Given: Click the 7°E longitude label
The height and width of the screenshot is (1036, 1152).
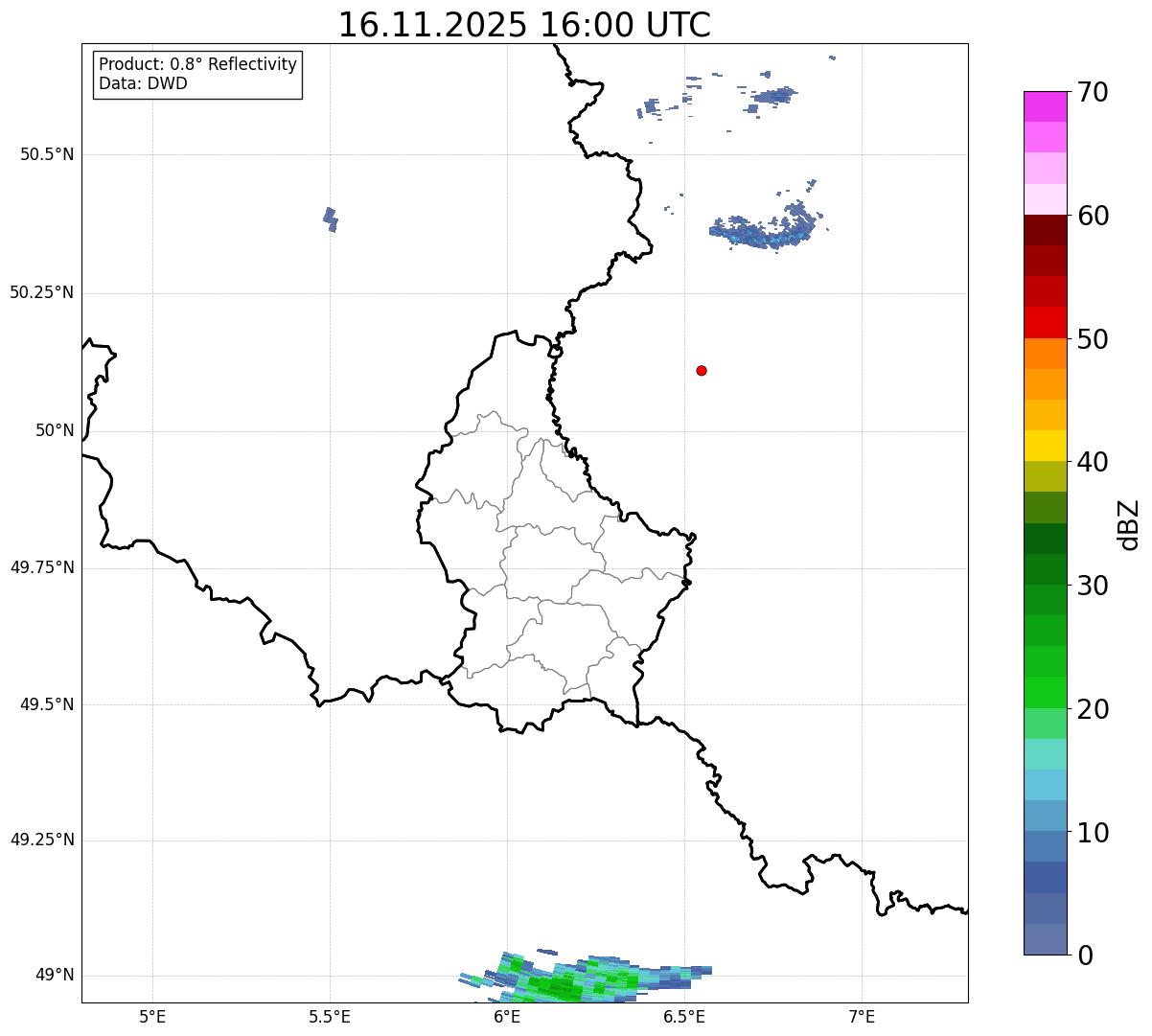Looking at the screenshot, I should click(x=862, y=1016).
